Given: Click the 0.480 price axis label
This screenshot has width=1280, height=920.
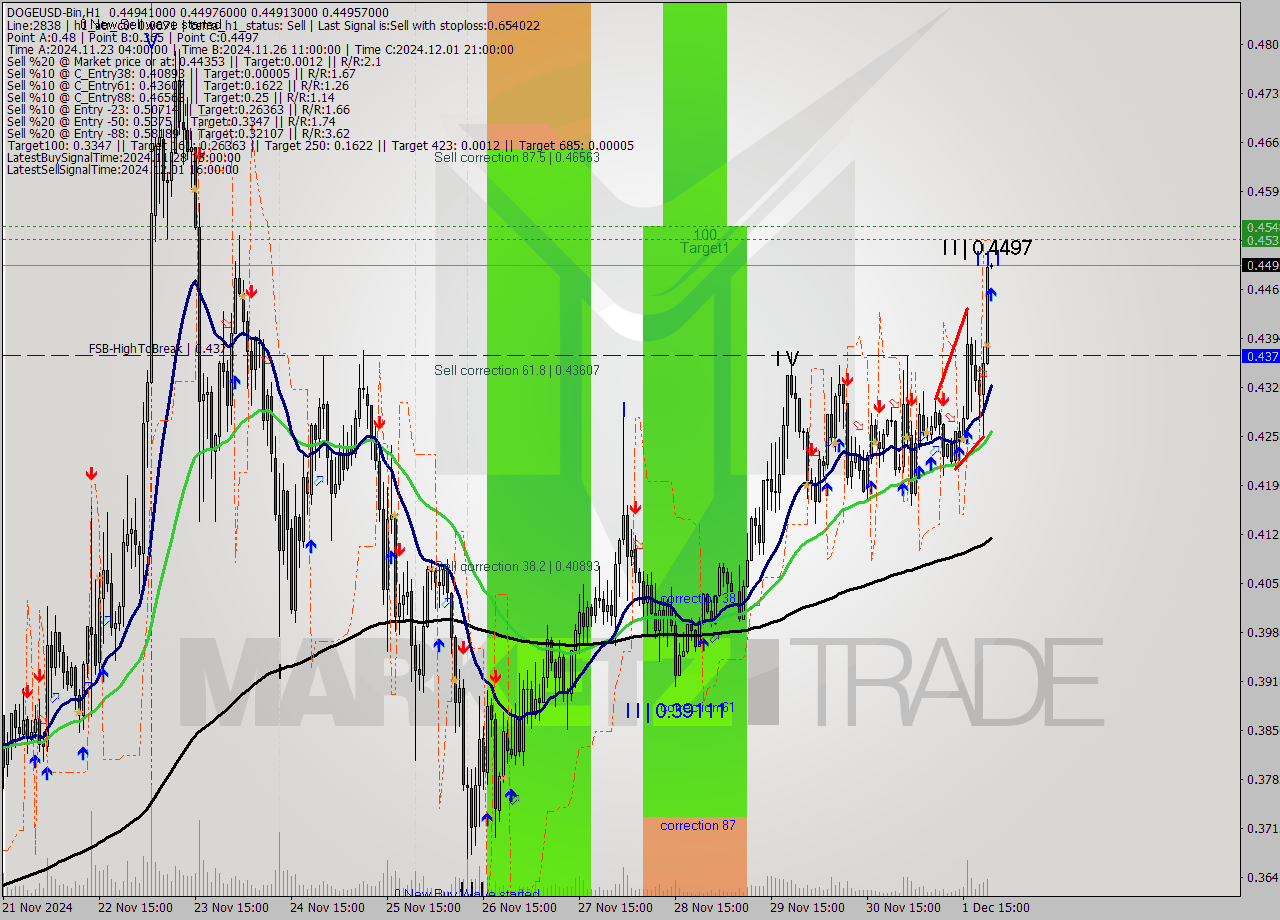Looking at the screenshot, I should click(x=1262, y=44).
